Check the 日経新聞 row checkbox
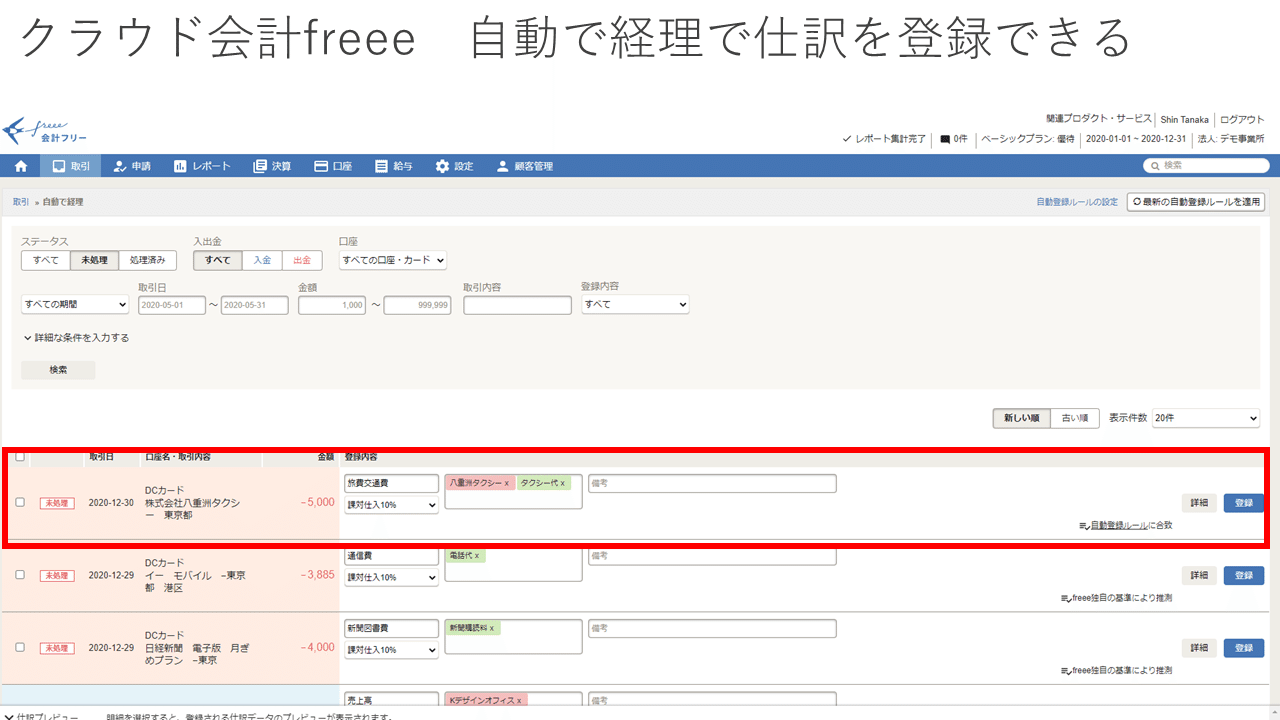The height and width of the screenshot is (720, 1280). click(x=20, y=647)
